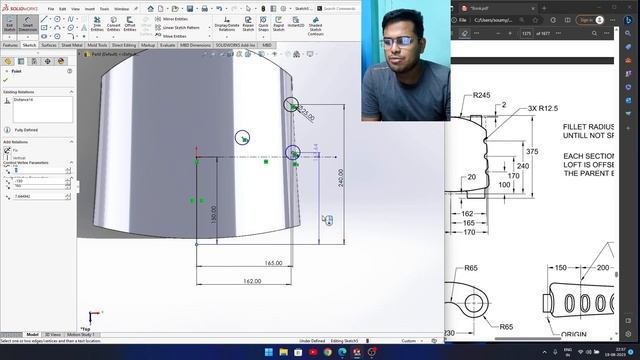Open the Tools menu
This screenshot has width=640, height=360.
pyautogui.click(x=104, y=9)
